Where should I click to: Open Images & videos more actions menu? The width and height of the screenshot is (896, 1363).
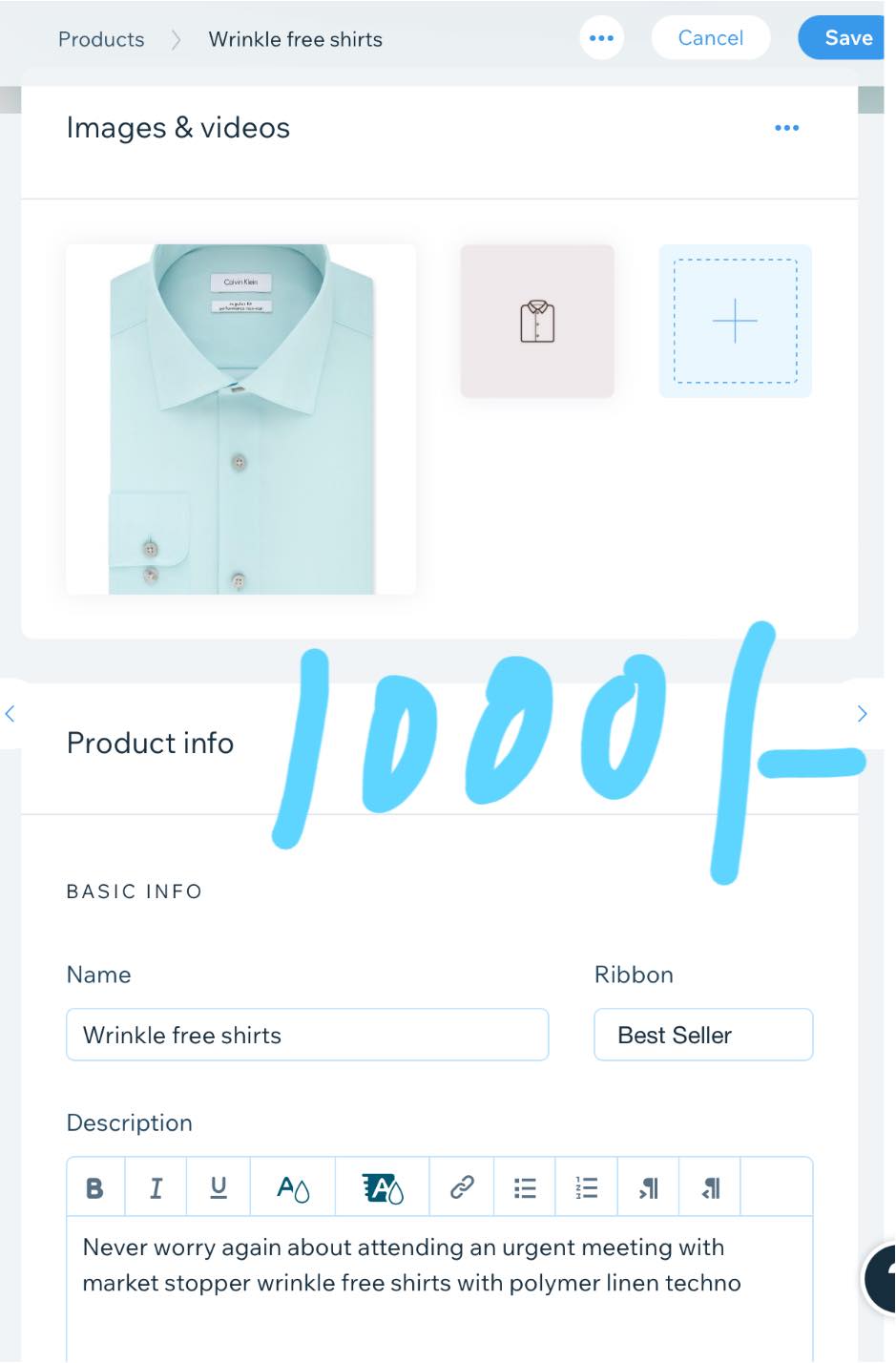[787, 128]
